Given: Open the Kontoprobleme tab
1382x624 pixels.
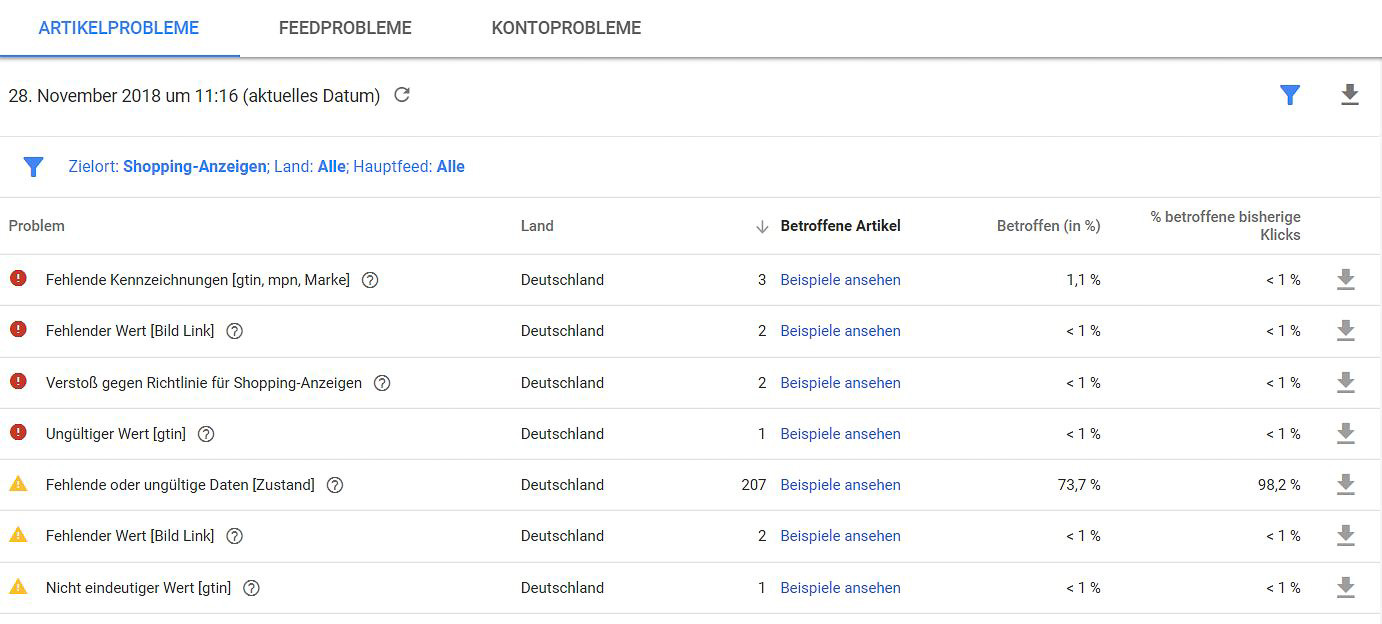Looking at the screenshot, I should click(x=566, y=28).
